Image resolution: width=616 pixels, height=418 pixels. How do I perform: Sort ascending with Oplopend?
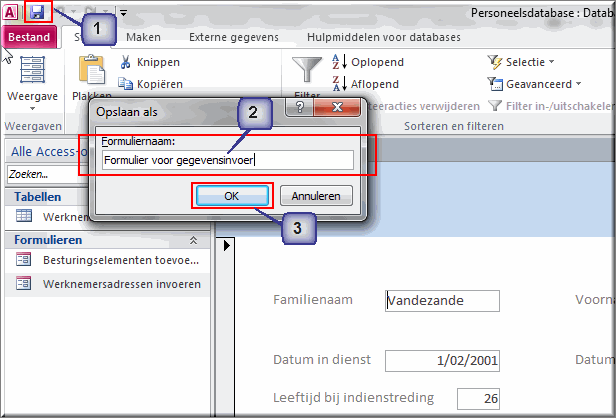[368, 62]
